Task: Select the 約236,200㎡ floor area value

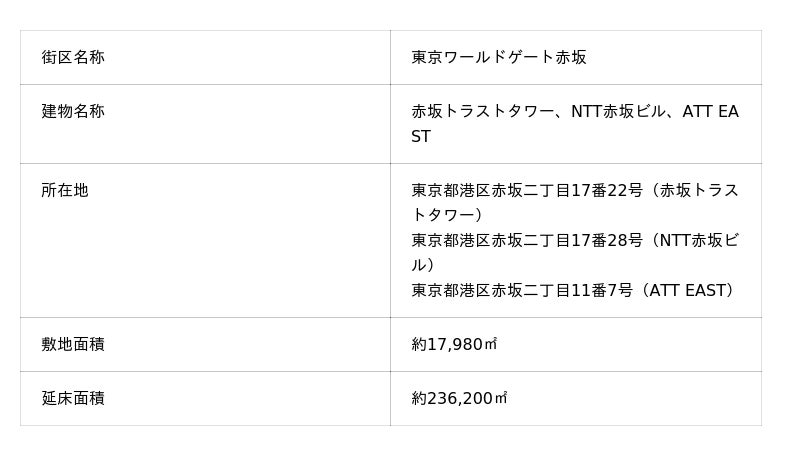Action: (x=460, y=399)
